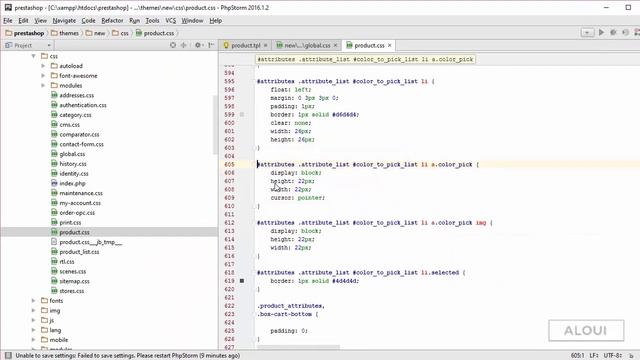Click the mobile folder icon
The height and width of the screenshot is (360, 640).
[x=44, y=340]
